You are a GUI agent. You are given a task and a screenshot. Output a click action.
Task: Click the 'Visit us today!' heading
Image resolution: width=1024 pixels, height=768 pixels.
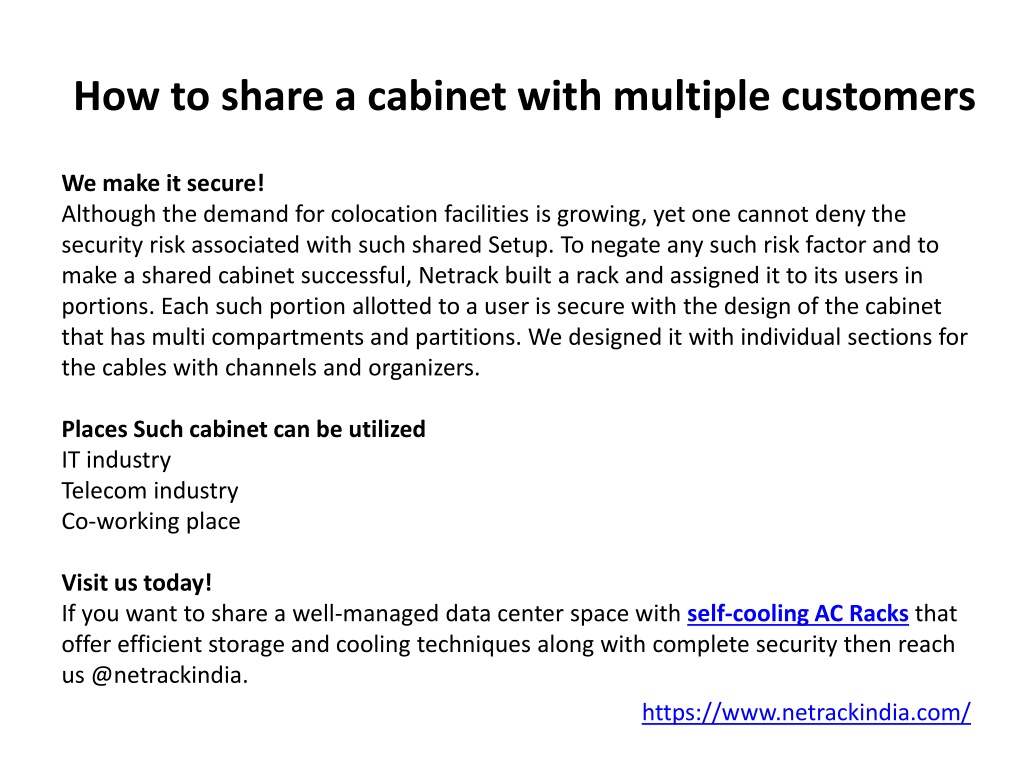point(137,583)
